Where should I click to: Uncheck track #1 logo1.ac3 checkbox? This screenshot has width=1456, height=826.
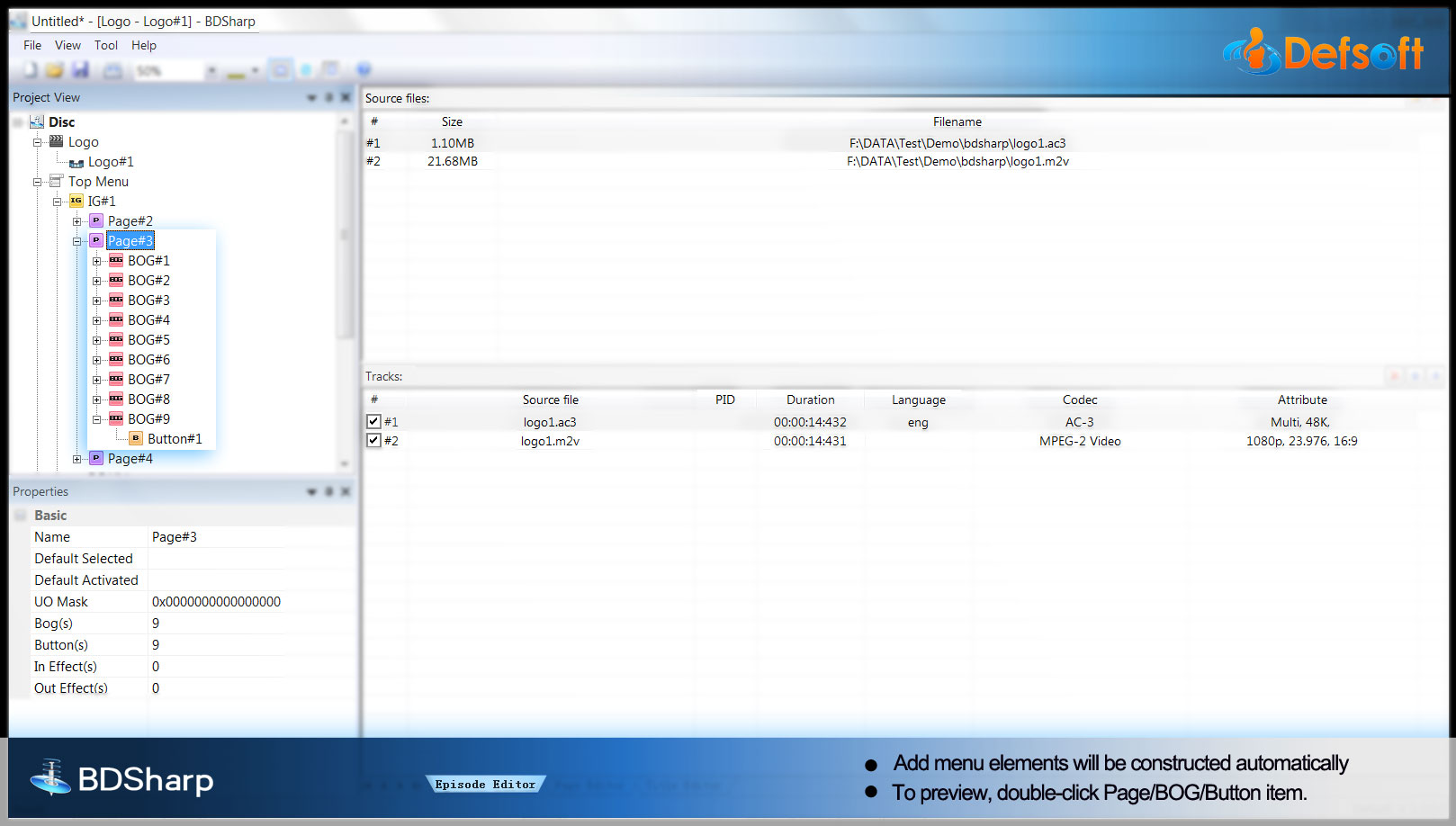pyautogui.click(x=373, y=421)
